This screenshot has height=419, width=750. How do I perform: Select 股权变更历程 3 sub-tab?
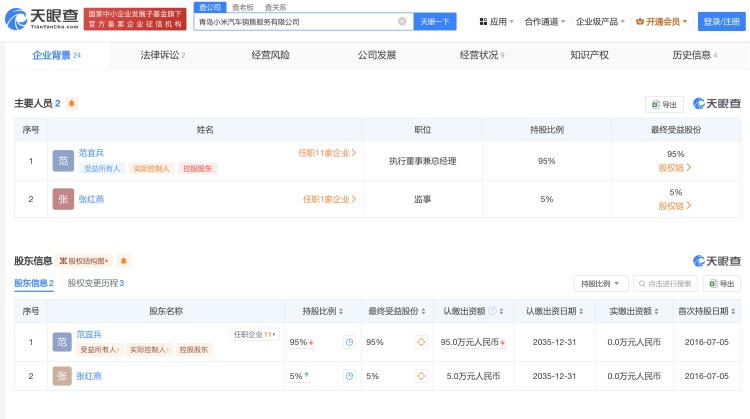coord(96,283)
